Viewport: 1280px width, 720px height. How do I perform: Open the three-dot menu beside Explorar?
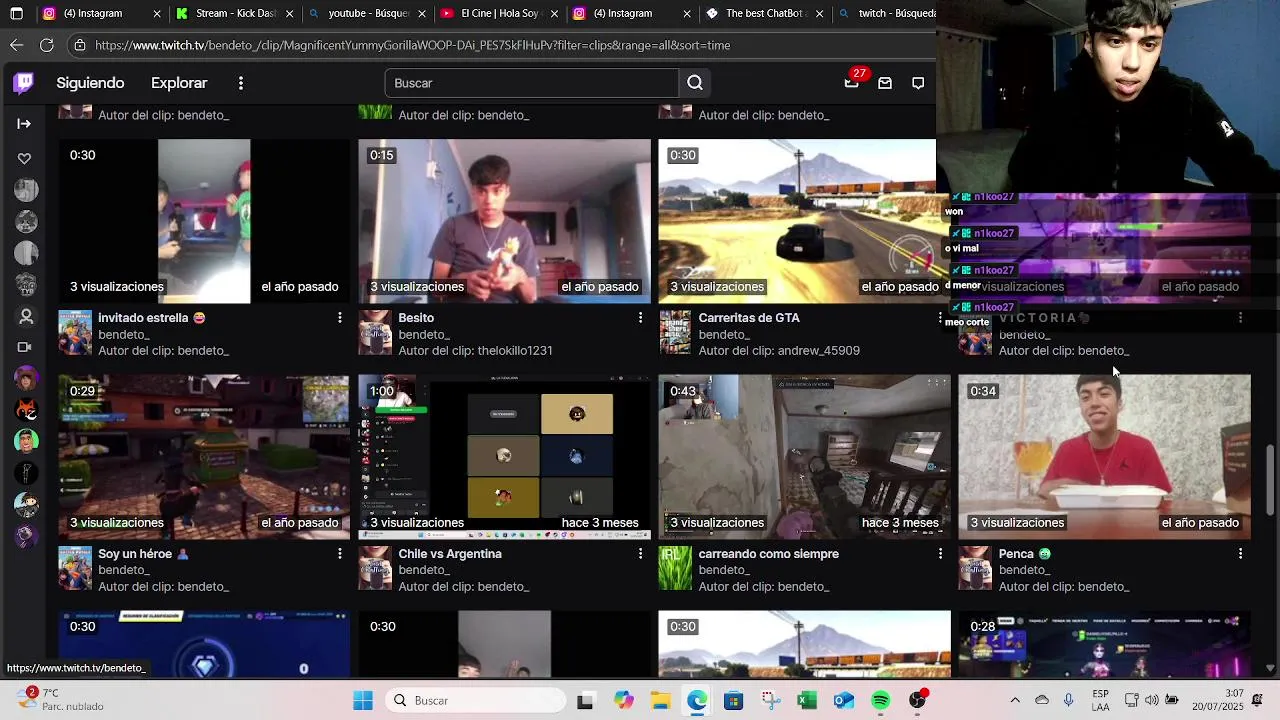241,83
